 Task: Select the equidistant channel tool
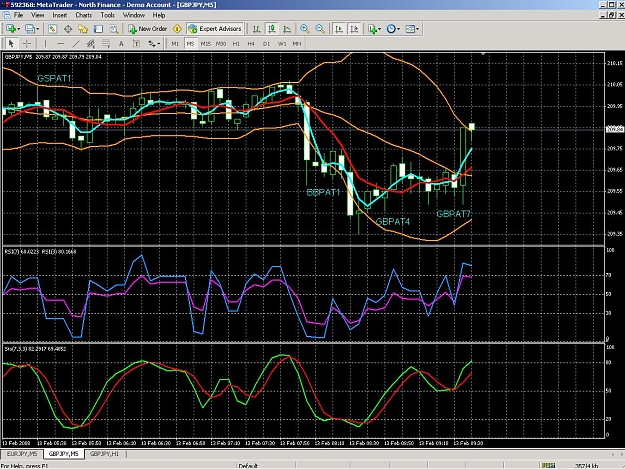[91, 43]
